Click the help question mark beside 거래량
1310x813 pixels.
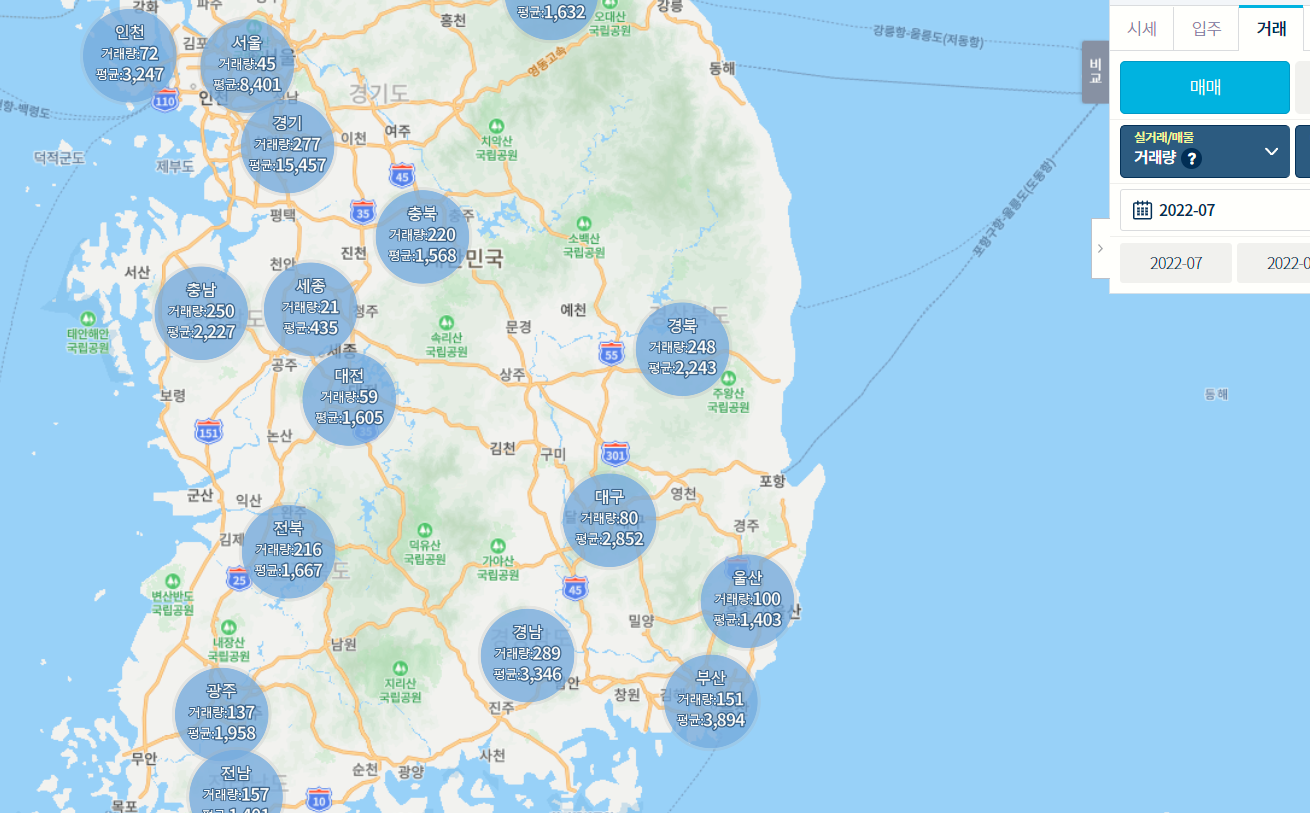(1191, 159)
